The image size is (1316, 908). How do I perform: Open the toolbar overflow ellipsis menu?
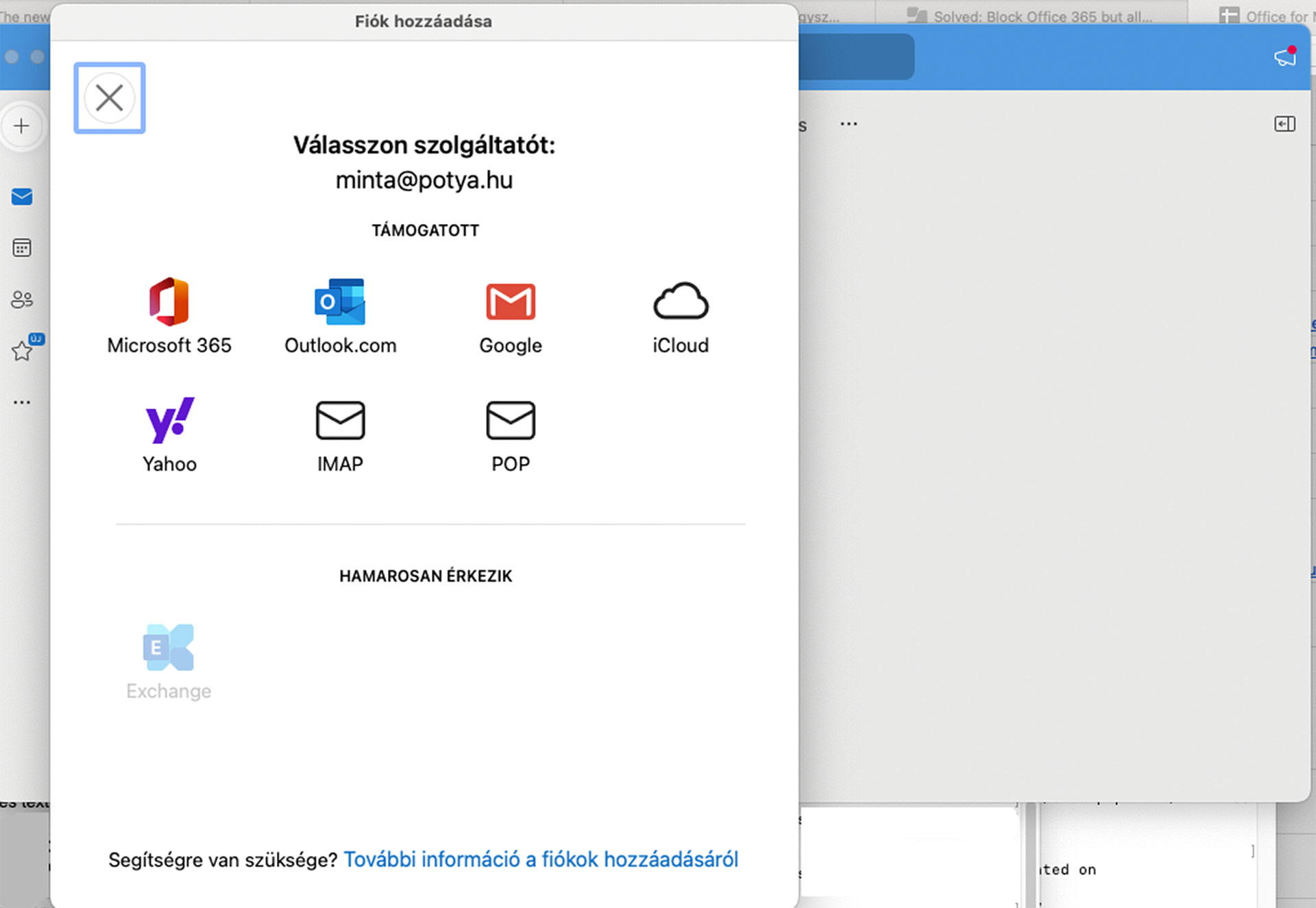click(849, 124)
